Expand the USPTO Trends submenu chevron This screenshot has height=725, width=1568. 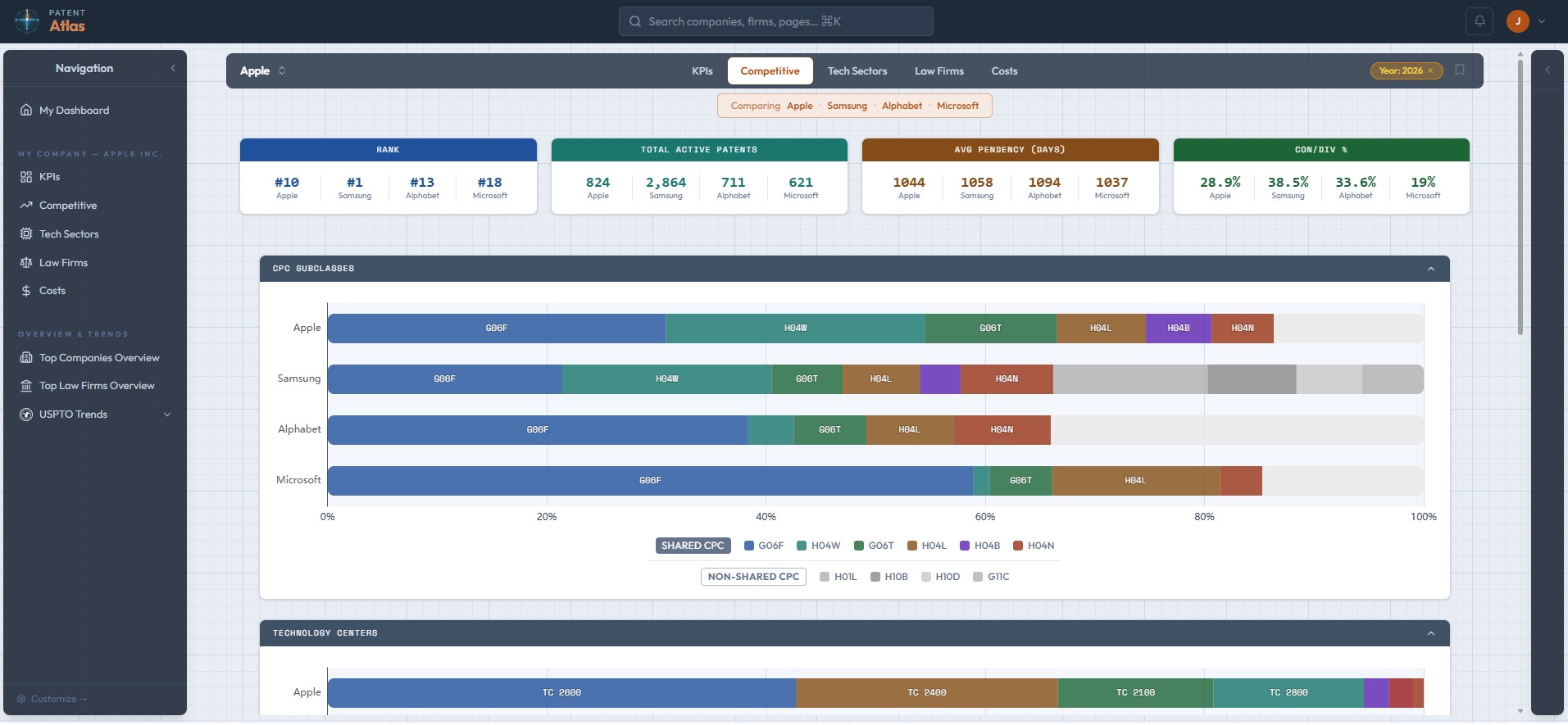coord(167,415)
